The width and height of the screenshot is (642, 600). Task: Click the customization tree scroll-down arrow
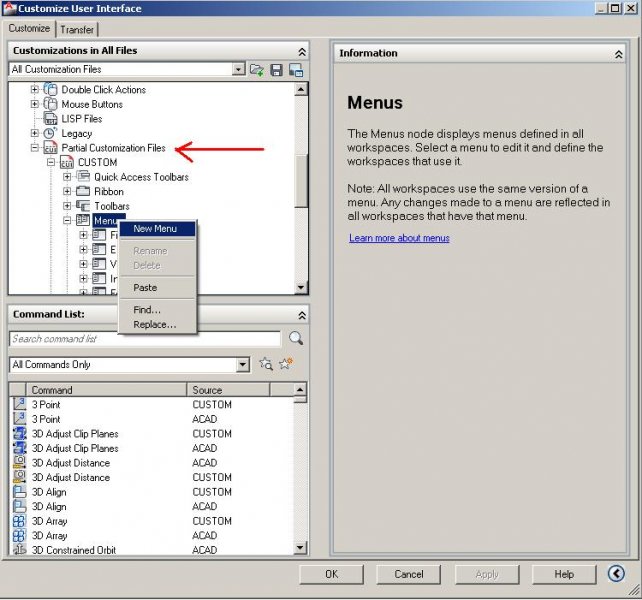pos(301,287)
